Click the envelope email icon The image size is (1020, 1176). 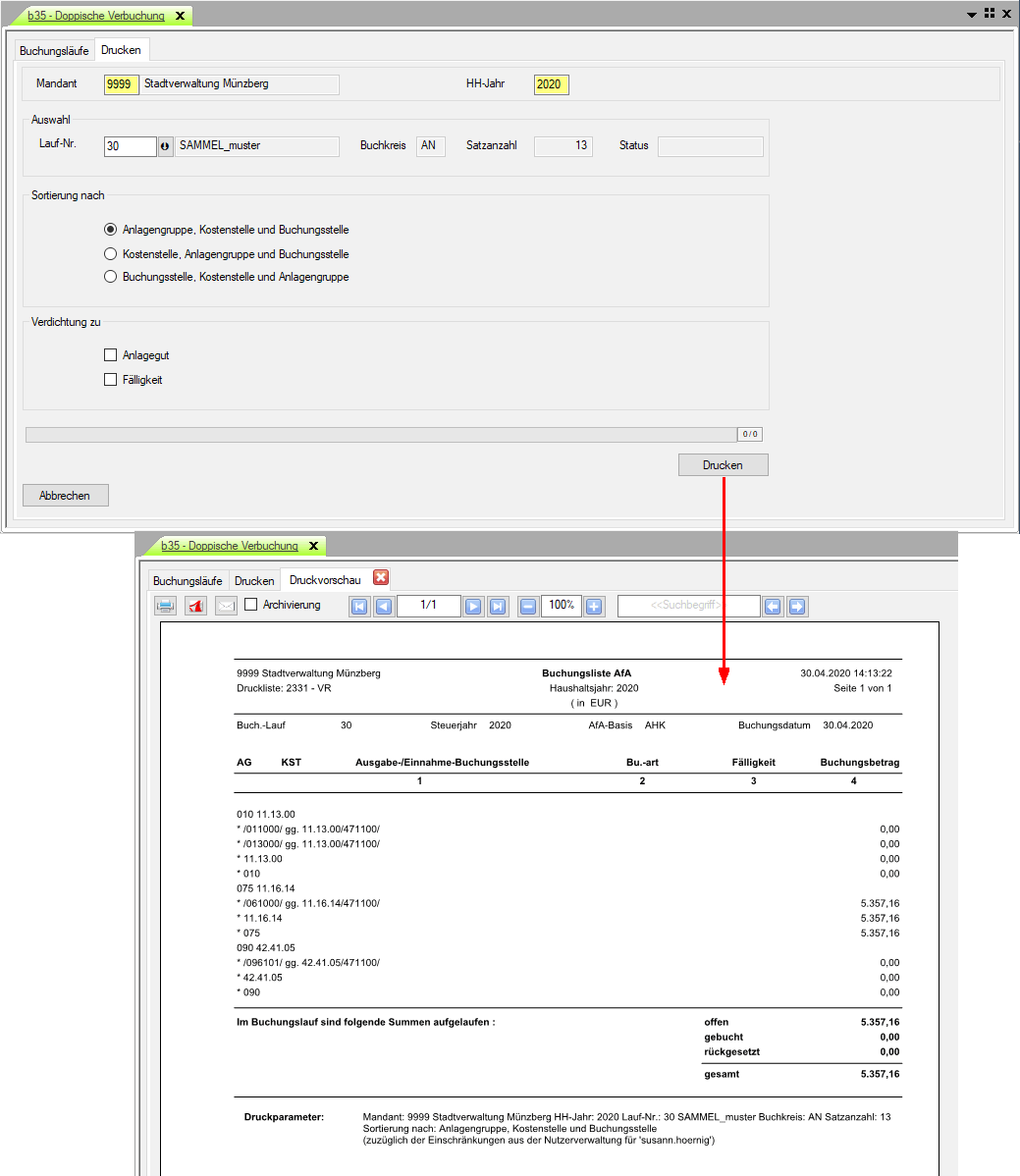[x=226, y=606]
